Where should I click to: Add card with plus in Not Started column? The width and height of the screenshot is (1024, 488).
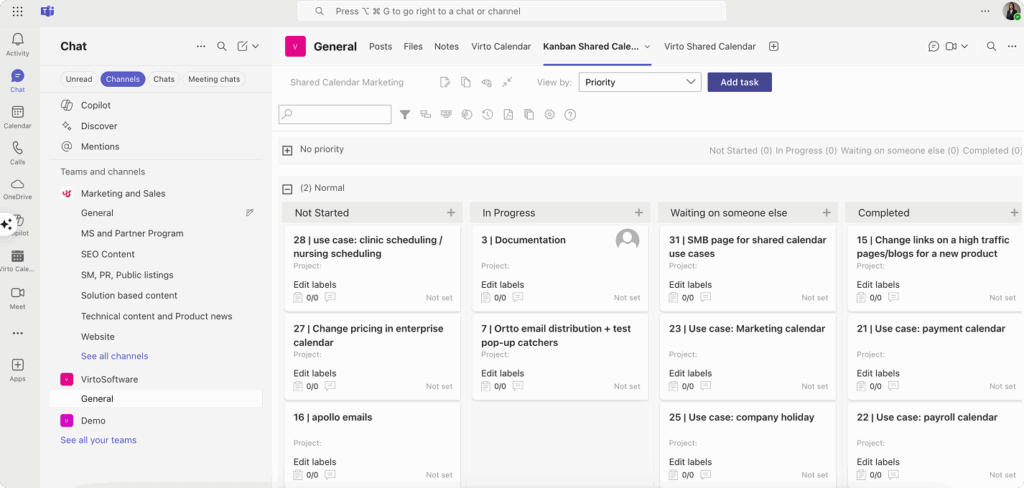tap(451, 212)
